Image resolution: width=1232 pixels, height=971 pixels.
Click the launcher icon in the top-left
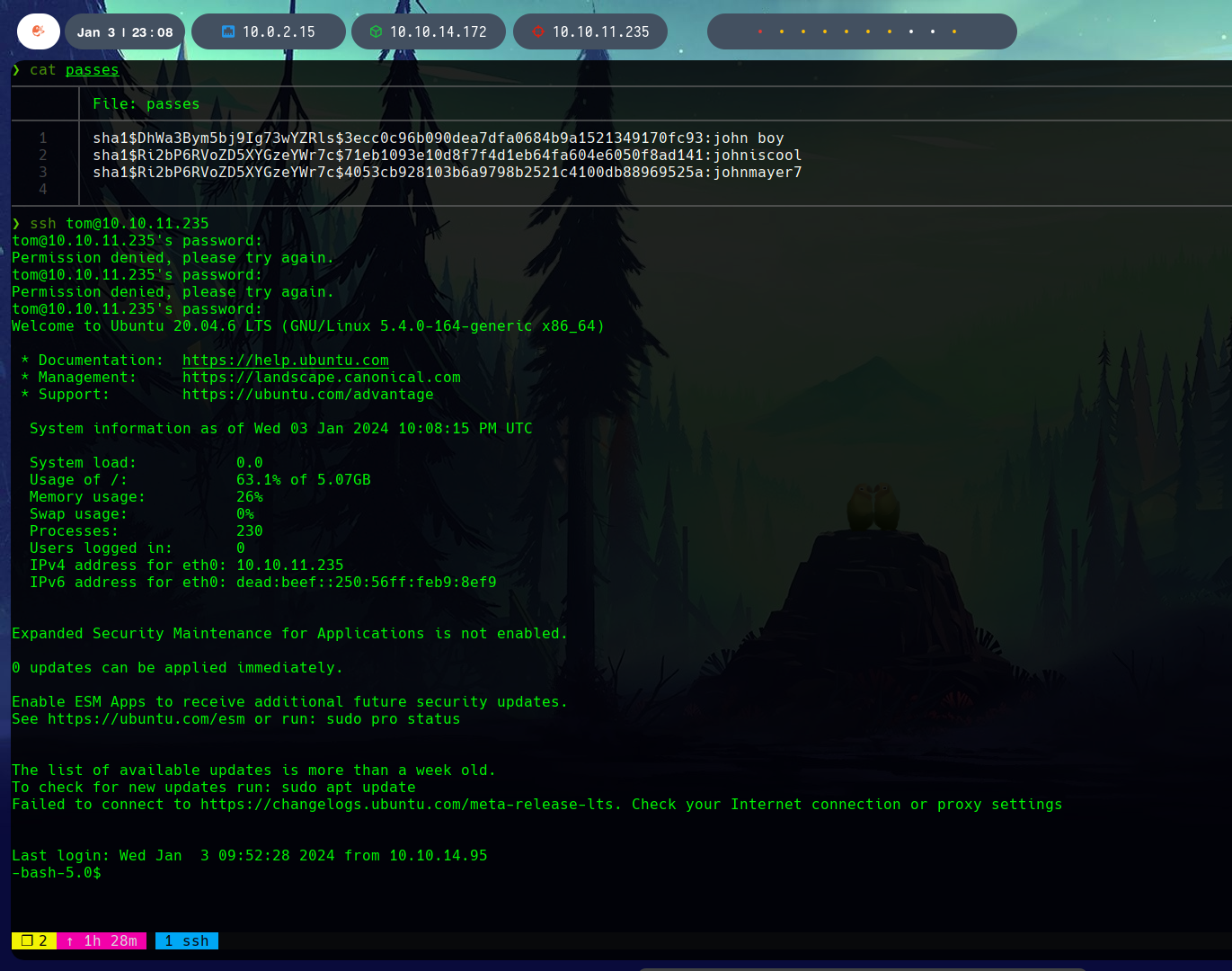click(x=38, y=31)
